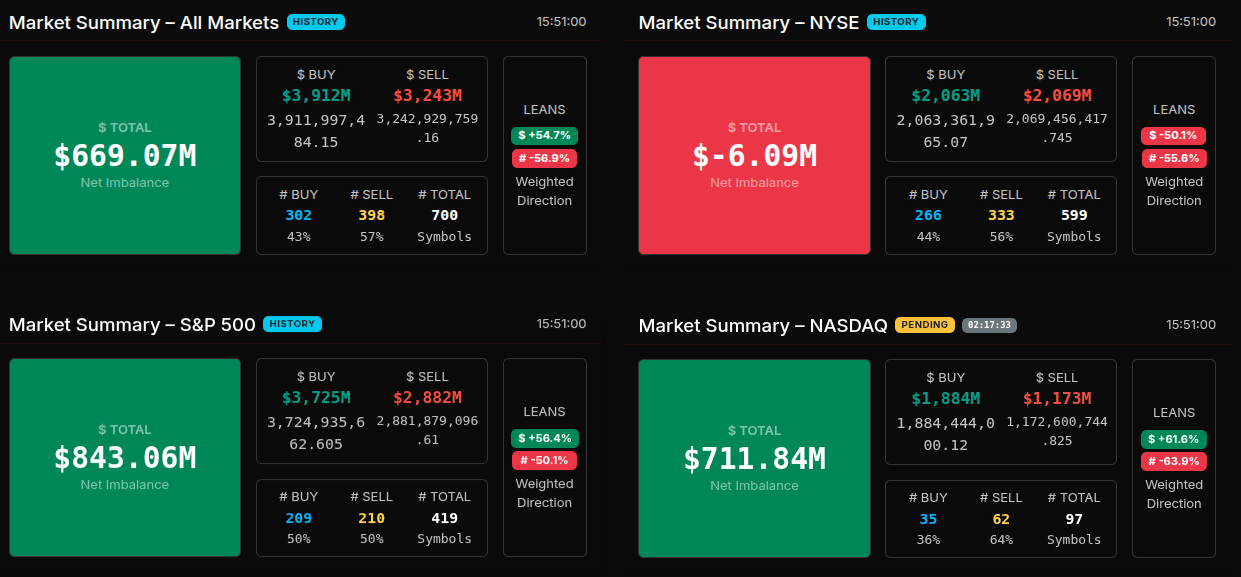Select the red # -56.9% lean badge
This screenshot has width=1241, height=577.
(x=545, y=158)
